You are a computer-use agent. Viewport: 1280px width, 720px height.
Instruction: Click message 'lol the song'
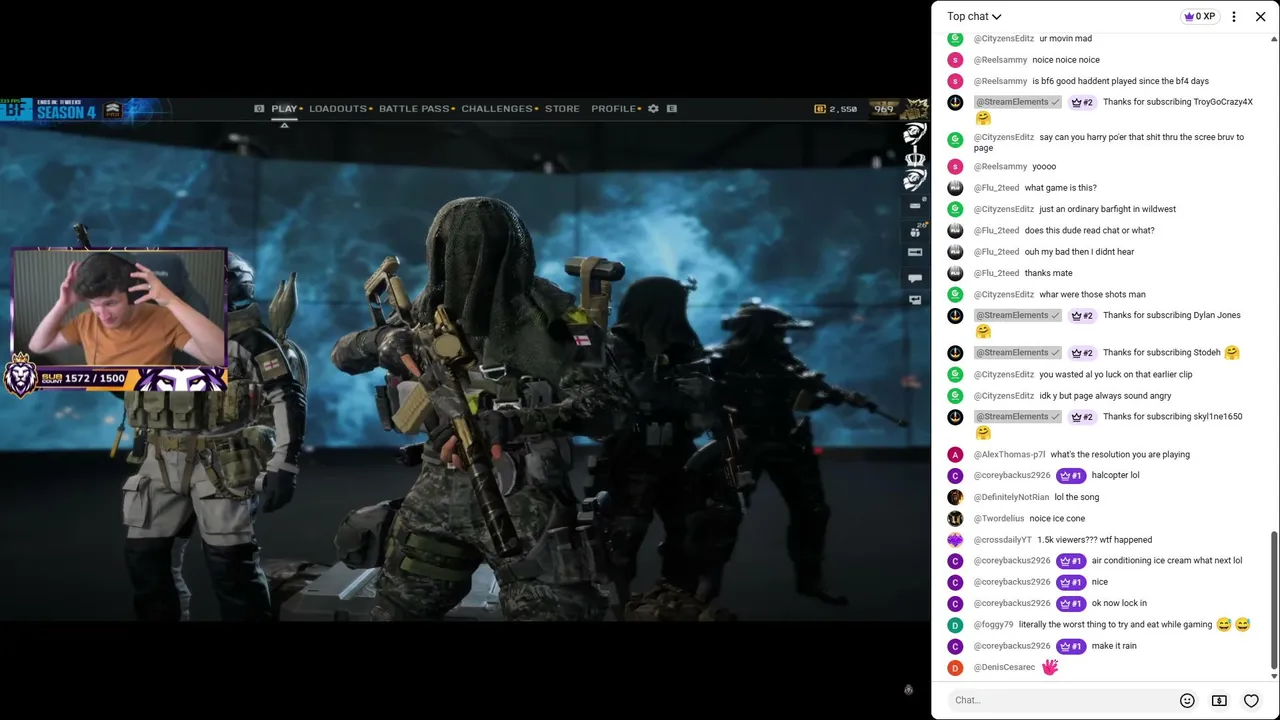pos(1076,497)
